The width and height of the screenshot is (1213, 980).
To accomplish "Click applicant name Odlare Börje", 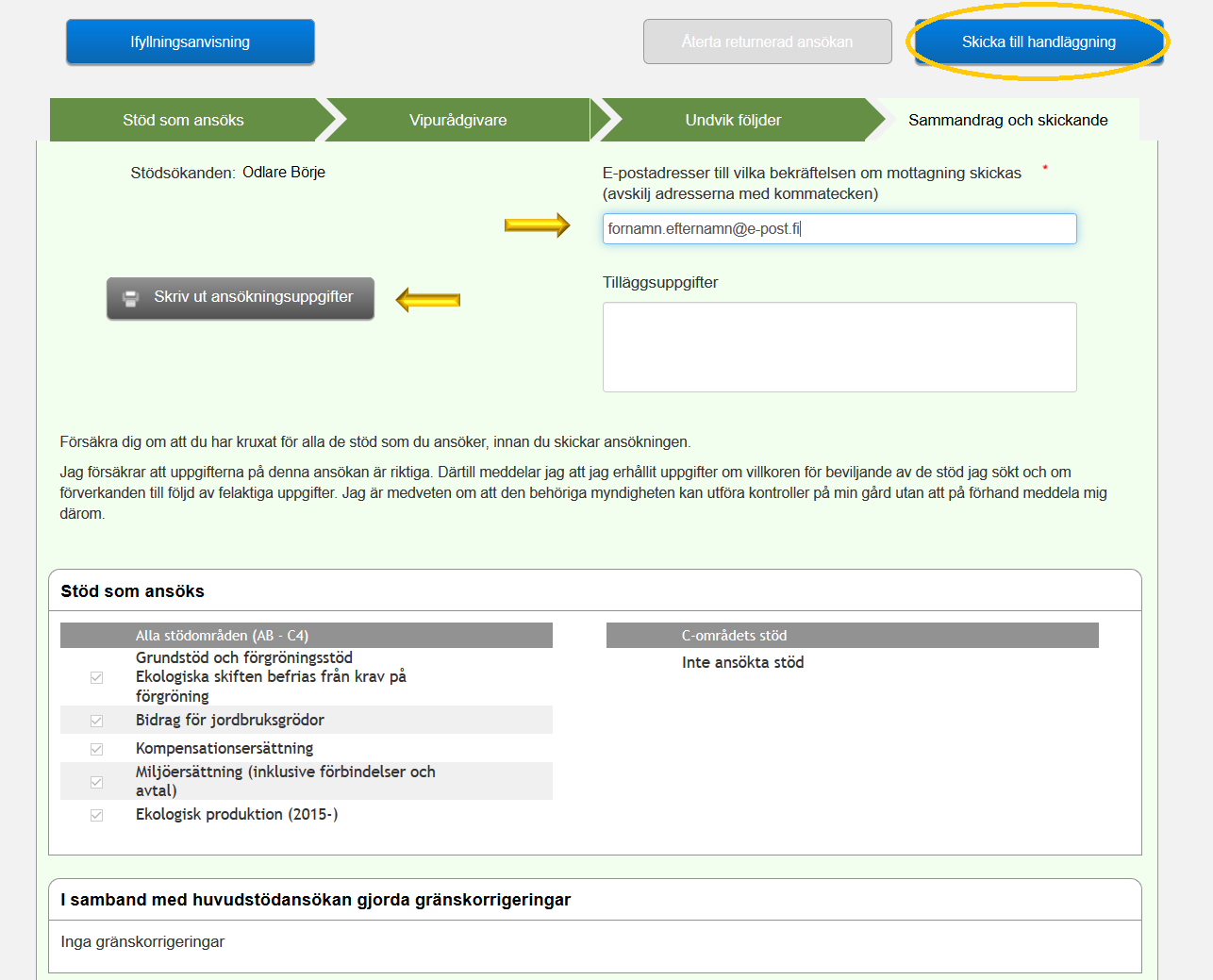I will 284,173.
